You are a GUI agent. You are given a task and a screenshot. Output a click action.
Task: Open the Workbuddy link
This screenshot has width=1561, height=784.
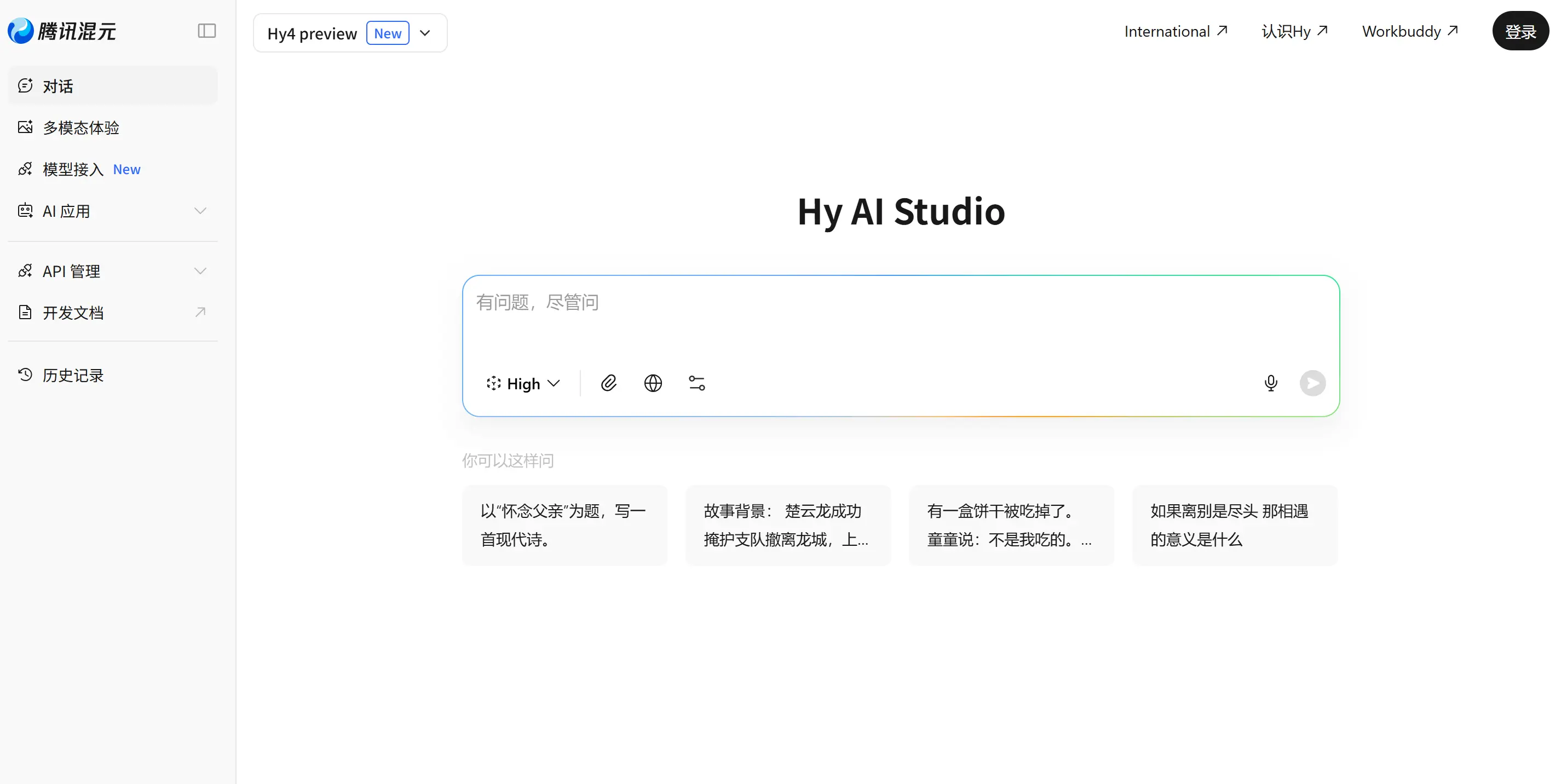(1410, 31)
